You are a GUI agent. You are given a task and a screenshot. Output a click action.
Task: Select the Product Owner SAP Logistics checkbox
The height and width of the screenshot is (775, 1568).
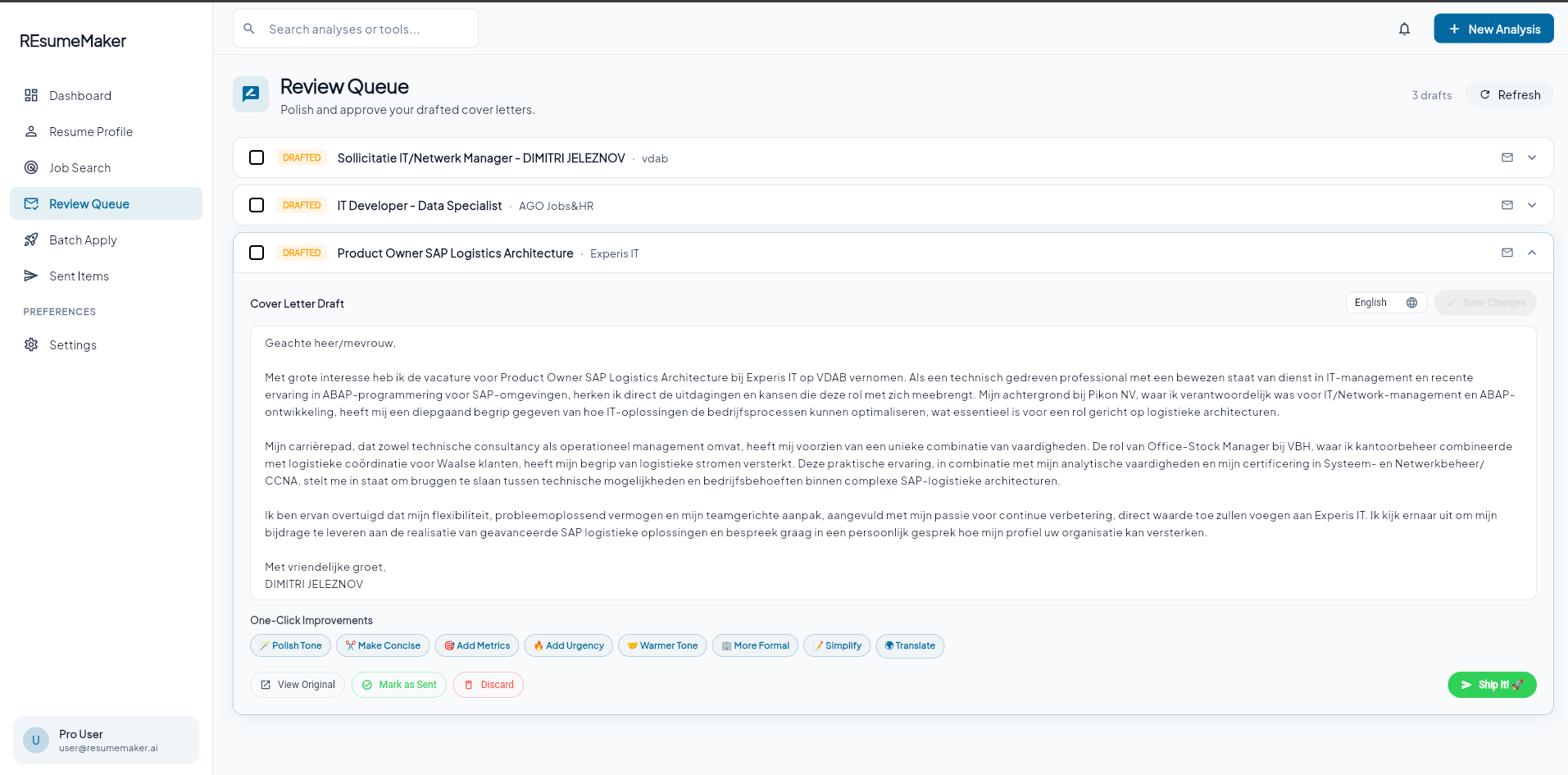[x=257, y=253]
